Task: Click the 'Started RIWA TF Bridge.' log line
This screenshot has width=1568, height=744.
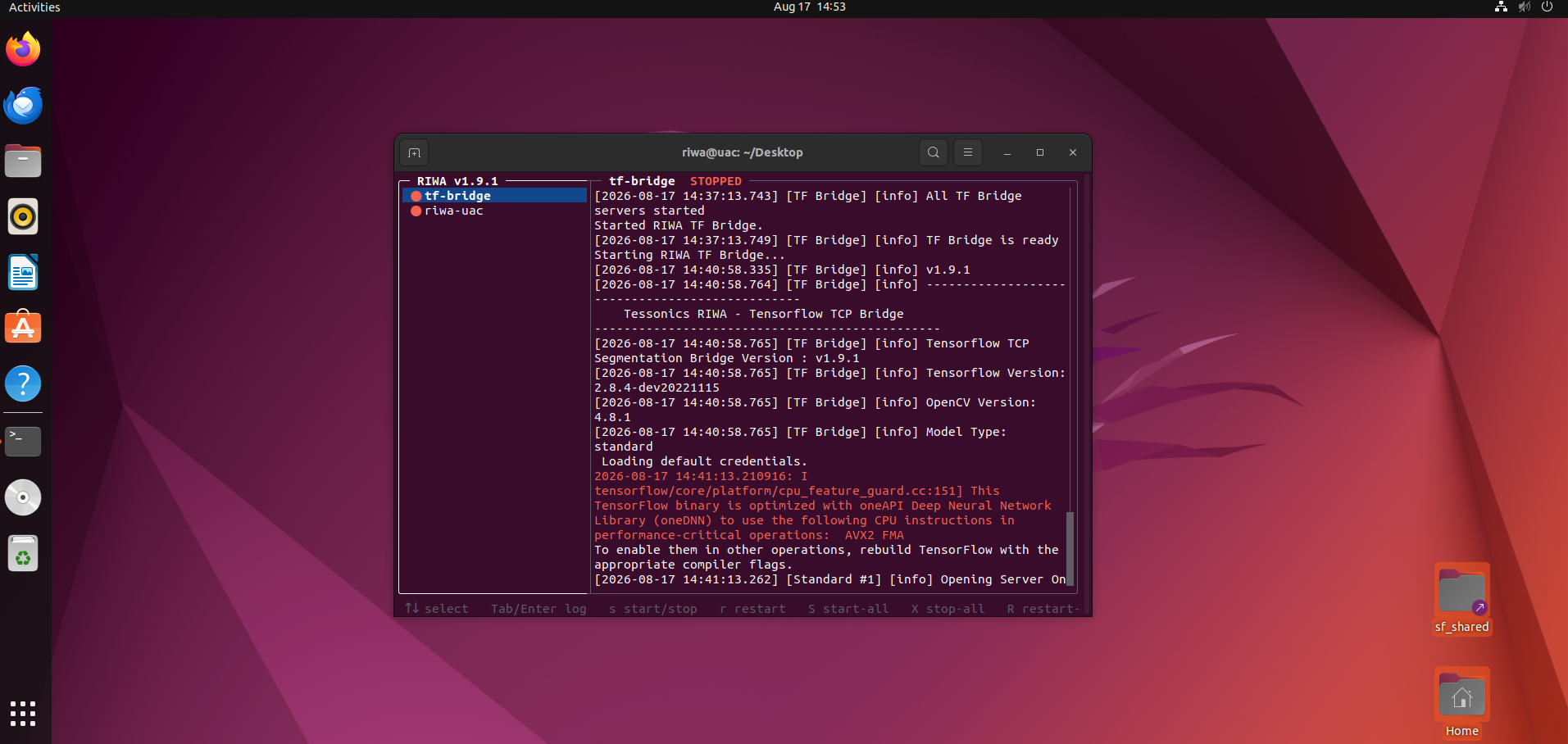Action: pos(679,225)
